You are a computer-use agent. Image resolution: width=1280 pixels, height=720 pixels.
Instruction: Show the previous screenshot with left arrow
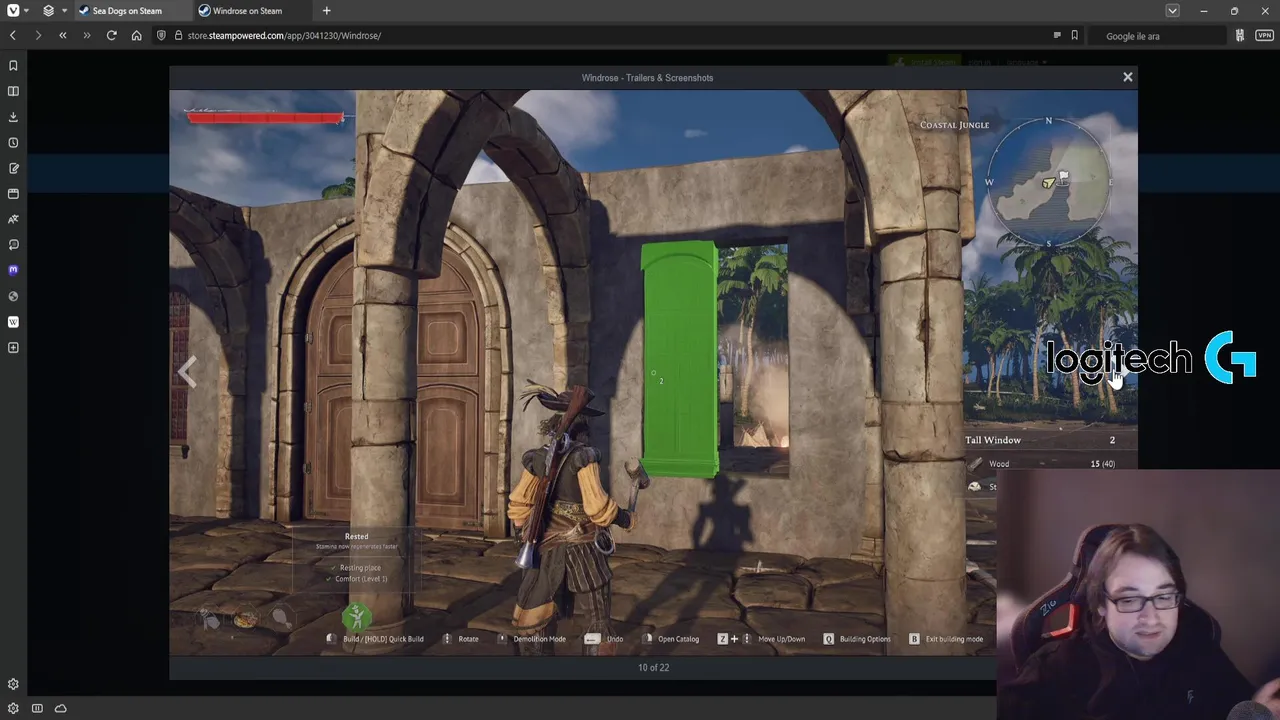click(187, 372)
